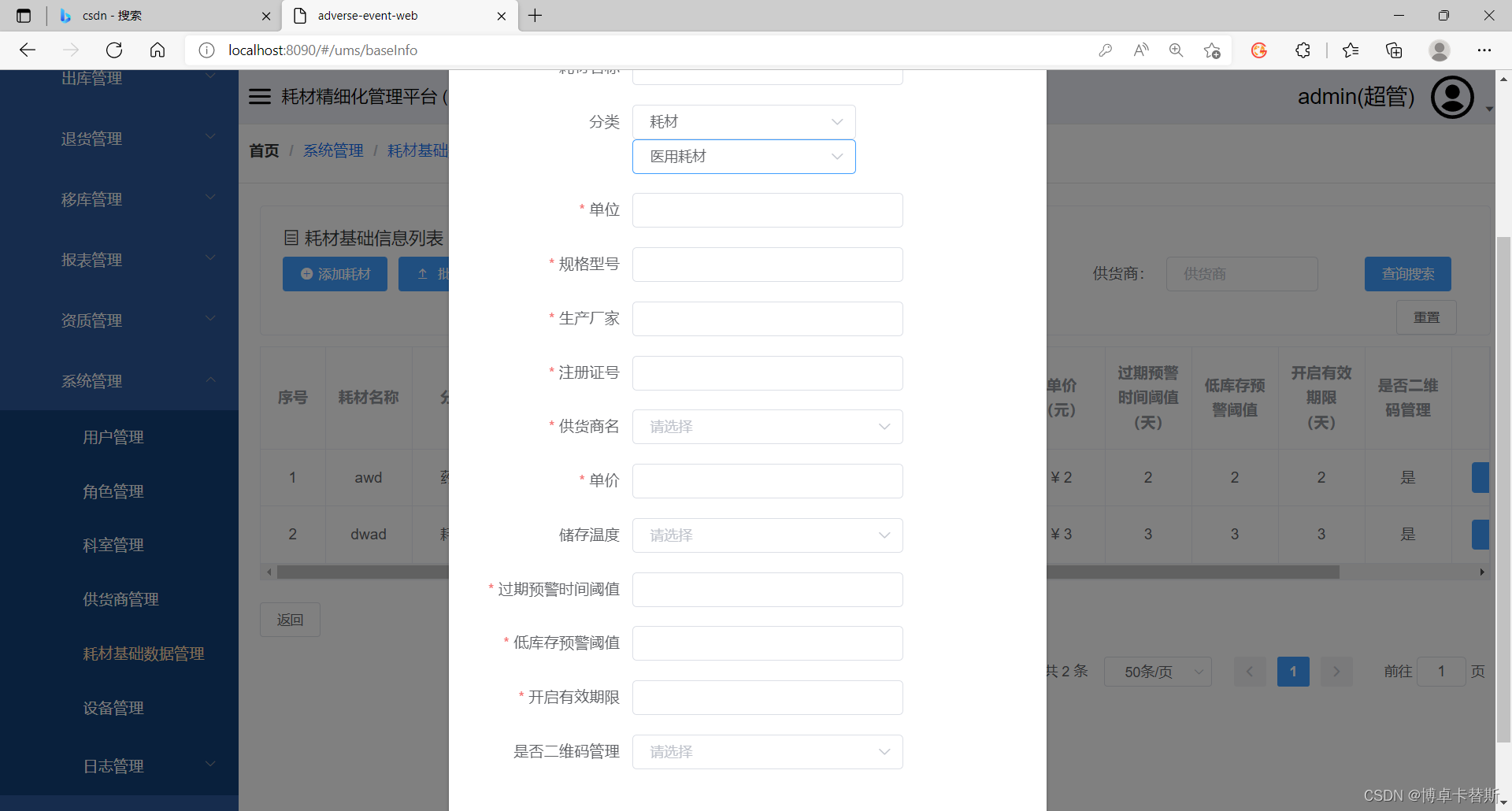Open the 储存温度 select dropdown
The image size is (1512, 811).
click(x=767, y=535)
